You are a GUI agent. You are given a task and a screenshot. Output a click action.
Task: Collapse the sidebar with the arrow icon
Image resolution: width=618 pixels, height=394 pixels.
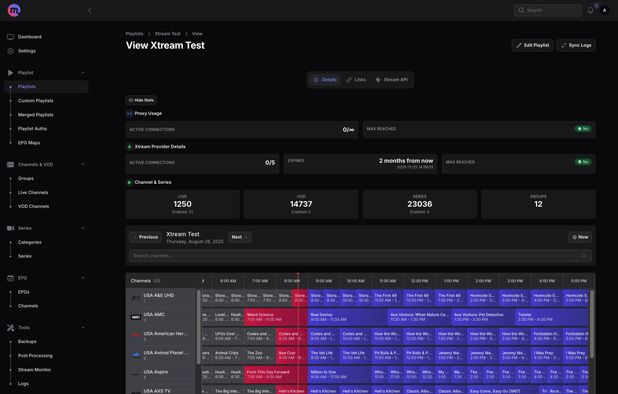tap(89, 11)
